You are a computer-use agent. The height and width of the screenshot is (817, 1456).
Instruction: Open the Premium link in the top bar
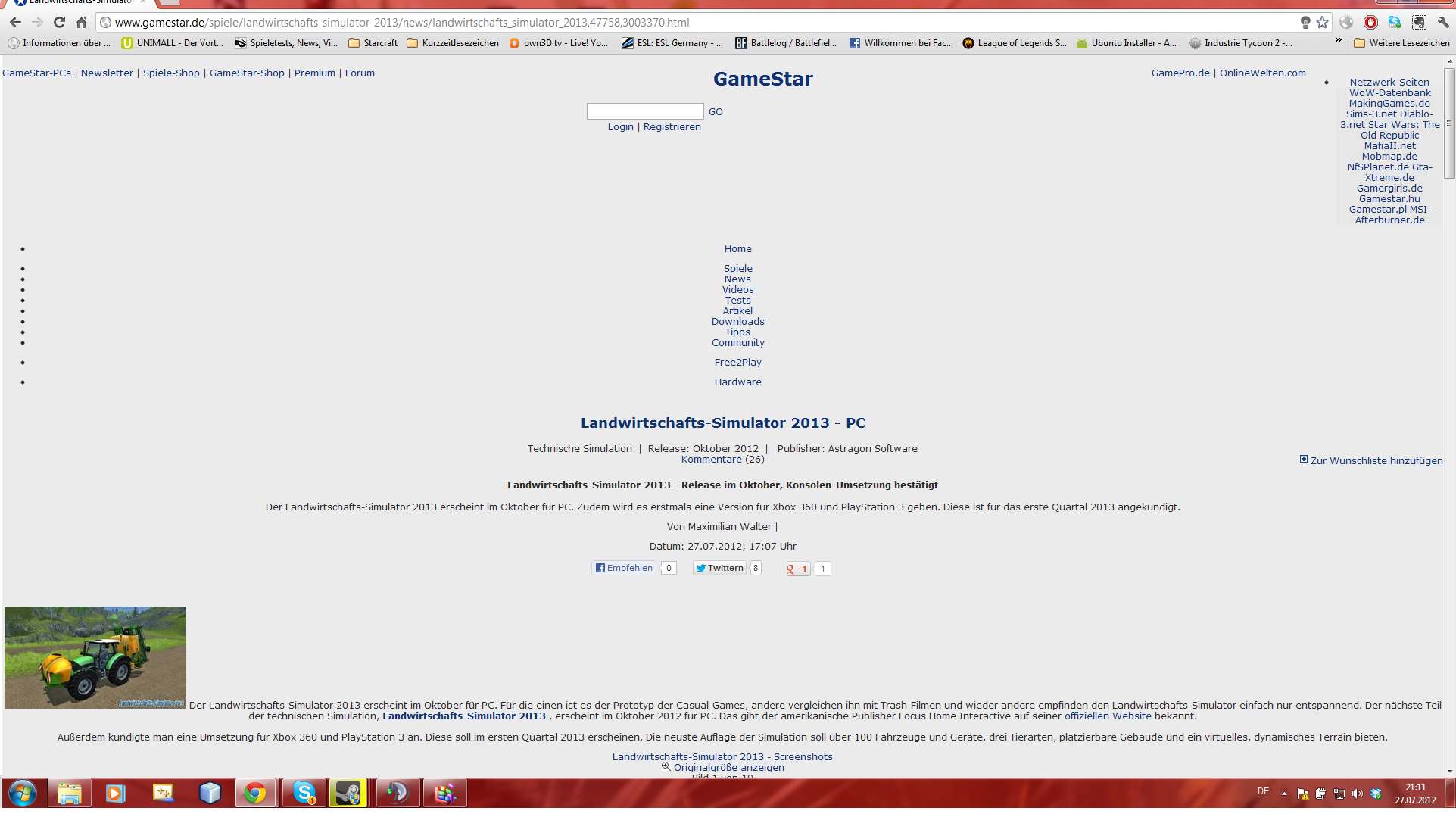(315, 73)
